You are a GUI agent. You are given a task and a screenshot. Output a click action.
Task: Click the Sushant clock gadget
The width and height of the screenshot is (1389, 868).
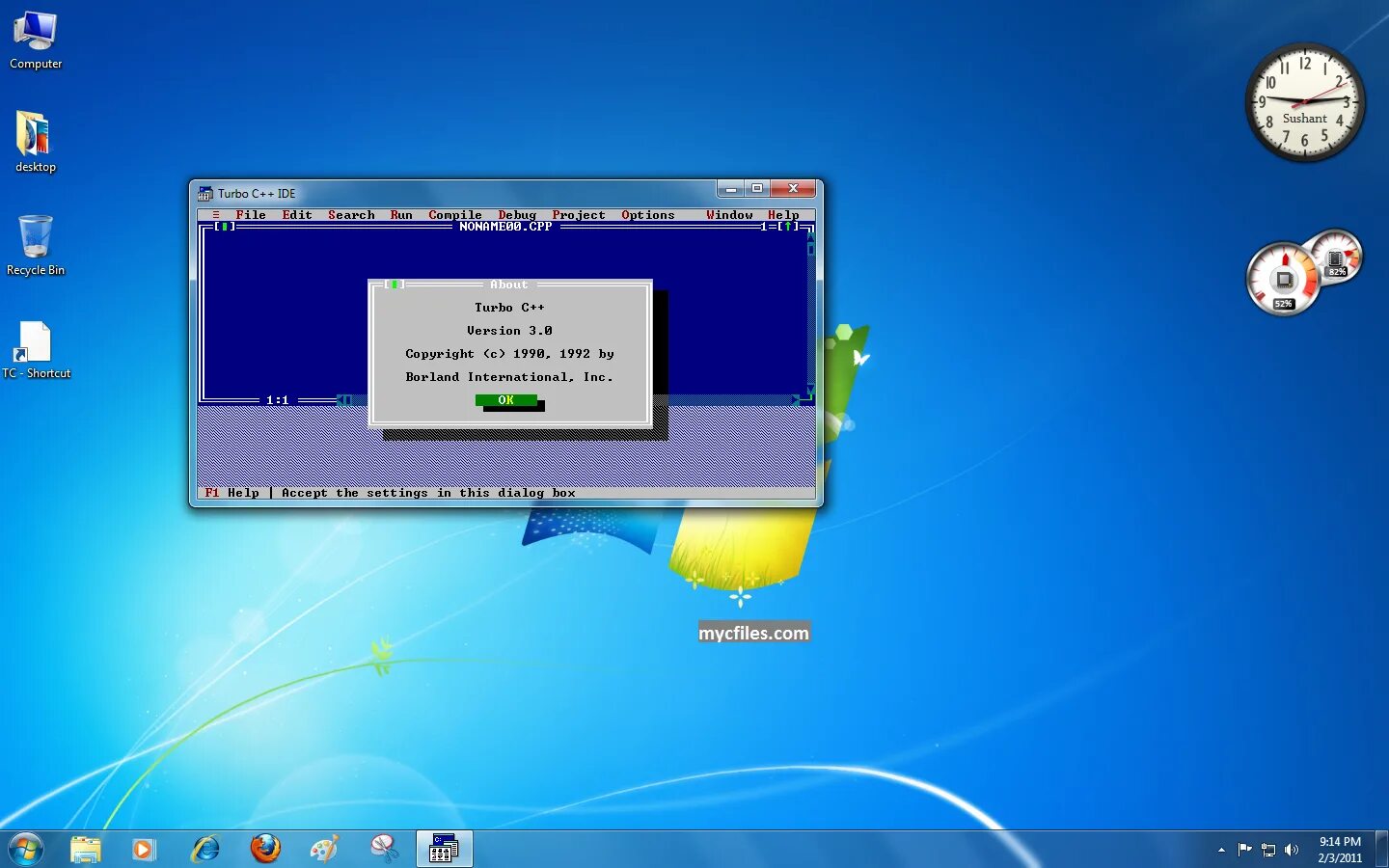click(x=1305, y=102)
